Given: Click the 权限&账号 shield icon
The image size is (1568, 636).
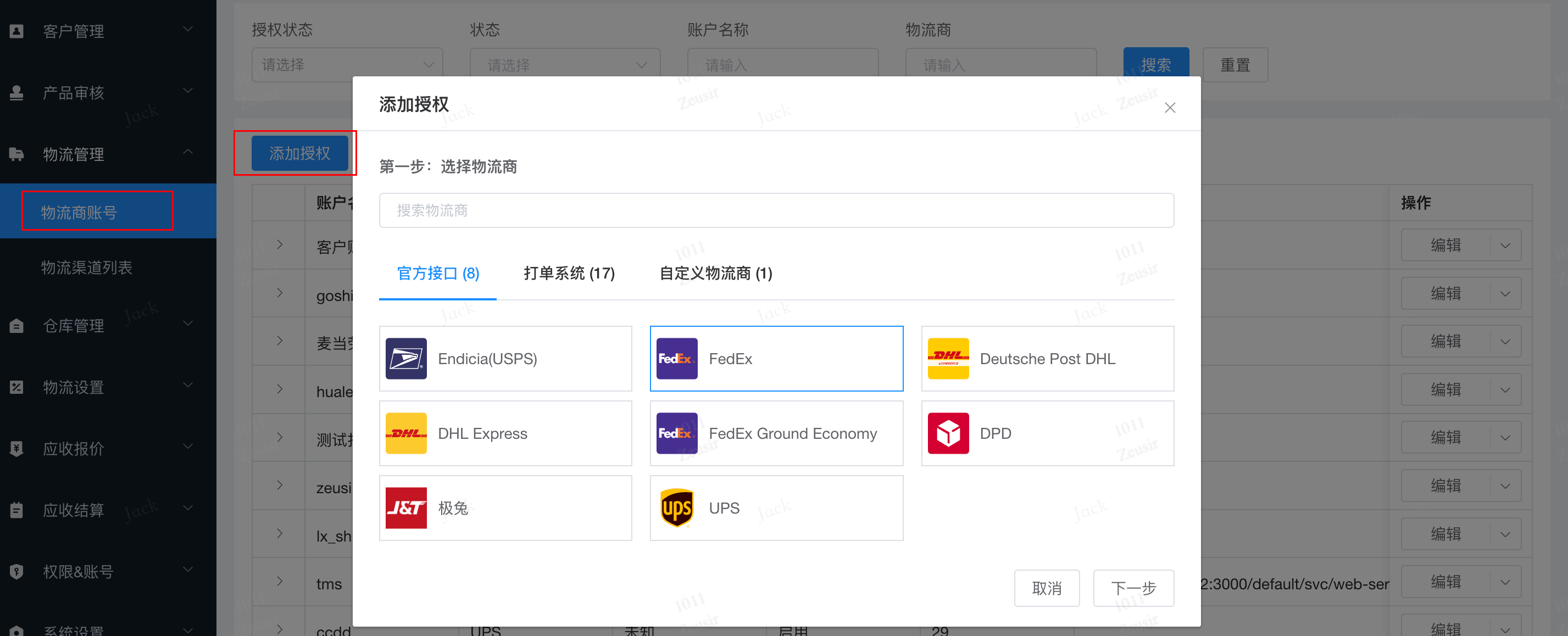Looking at the screenshot, I should coord(17,572).
